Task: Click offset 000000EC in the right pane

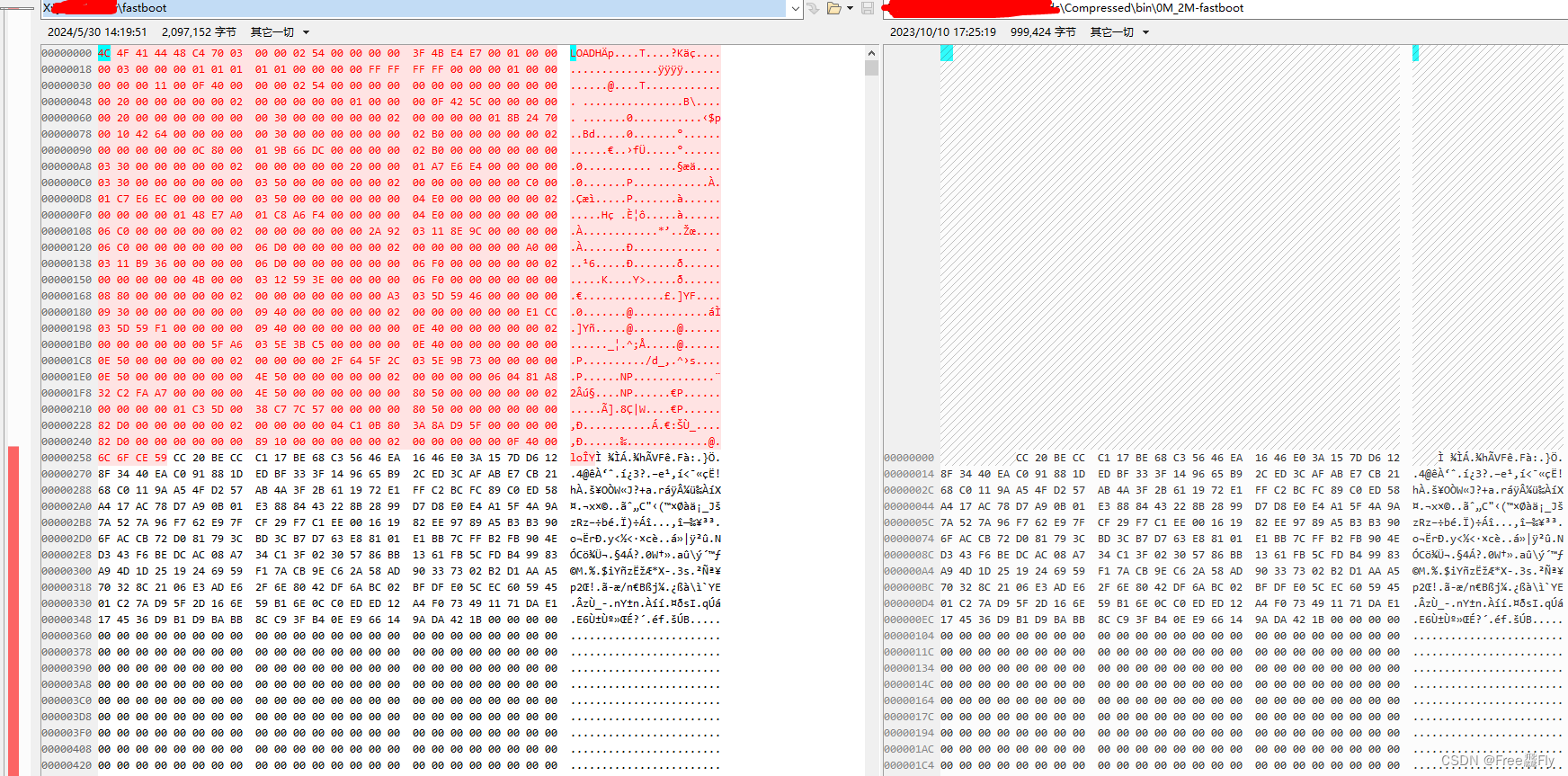Action: 909,620
